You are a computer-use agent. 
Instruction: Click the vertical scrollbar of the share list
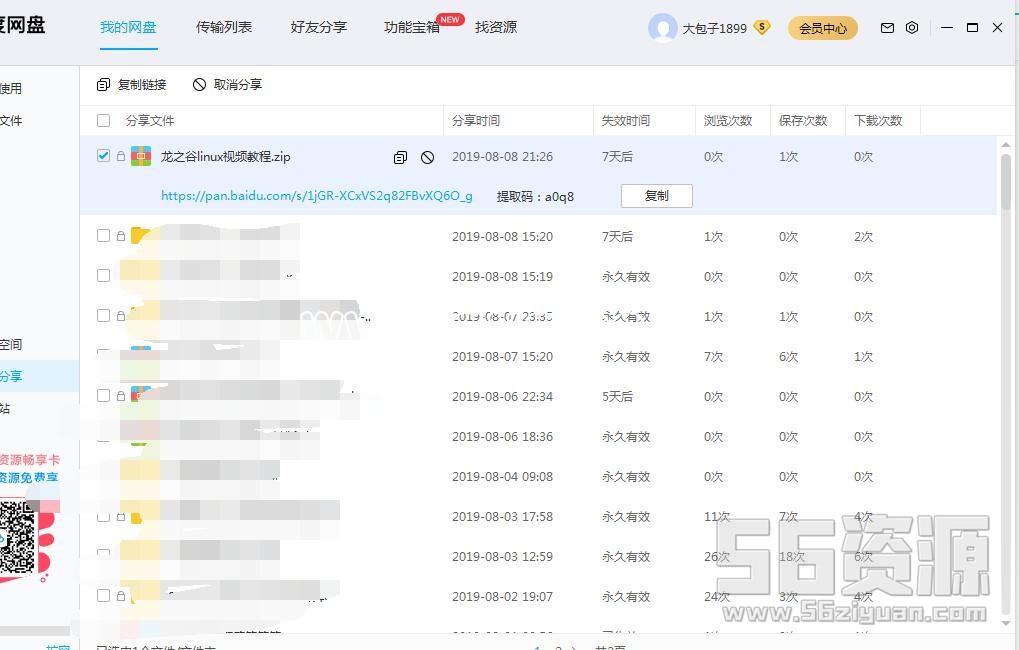[x=1005, y=180]
